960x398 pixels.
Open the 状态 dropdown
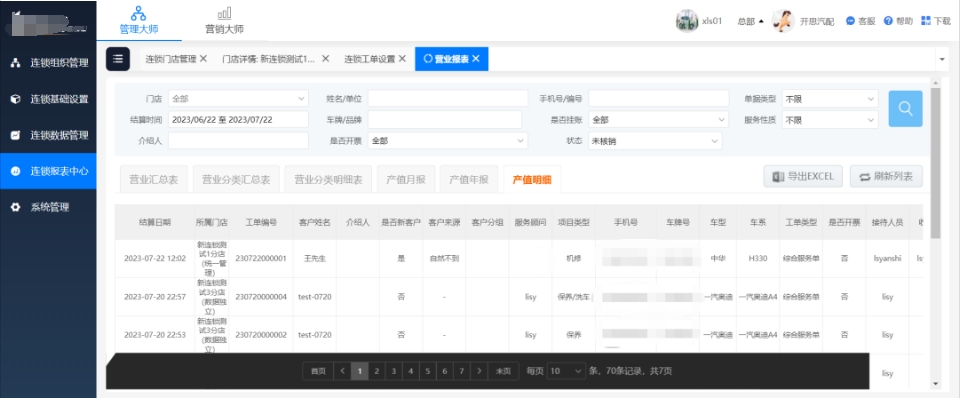(x=655, y=141)
